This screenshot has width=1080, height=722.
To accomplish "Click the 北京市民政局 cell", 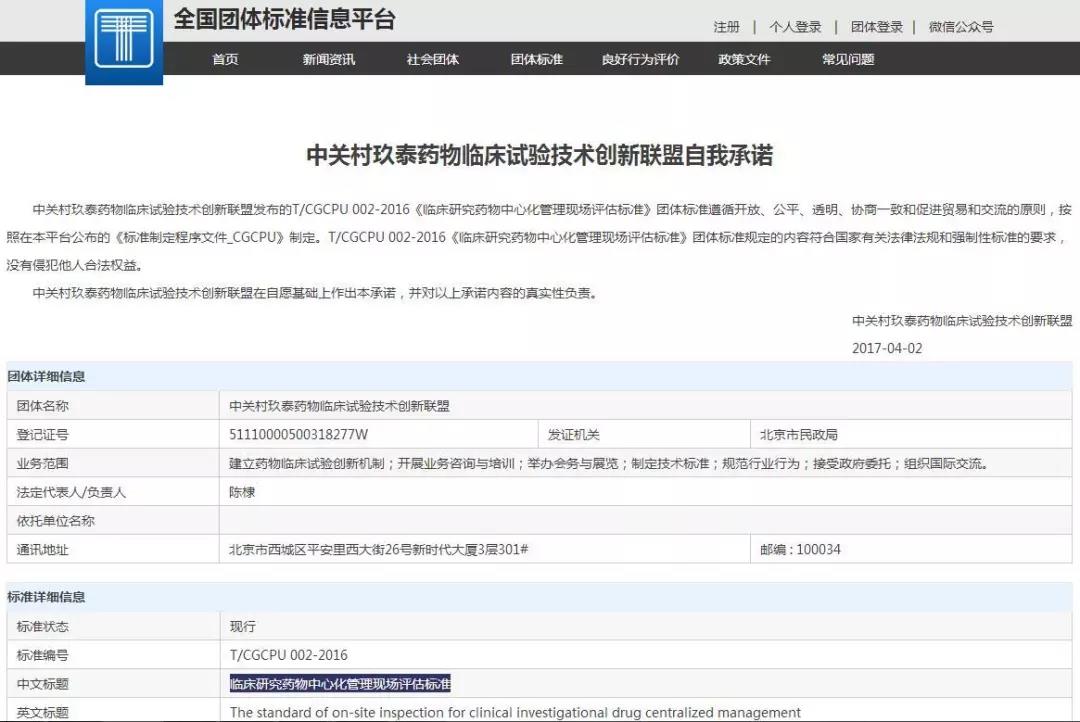I will pos(911,435).
